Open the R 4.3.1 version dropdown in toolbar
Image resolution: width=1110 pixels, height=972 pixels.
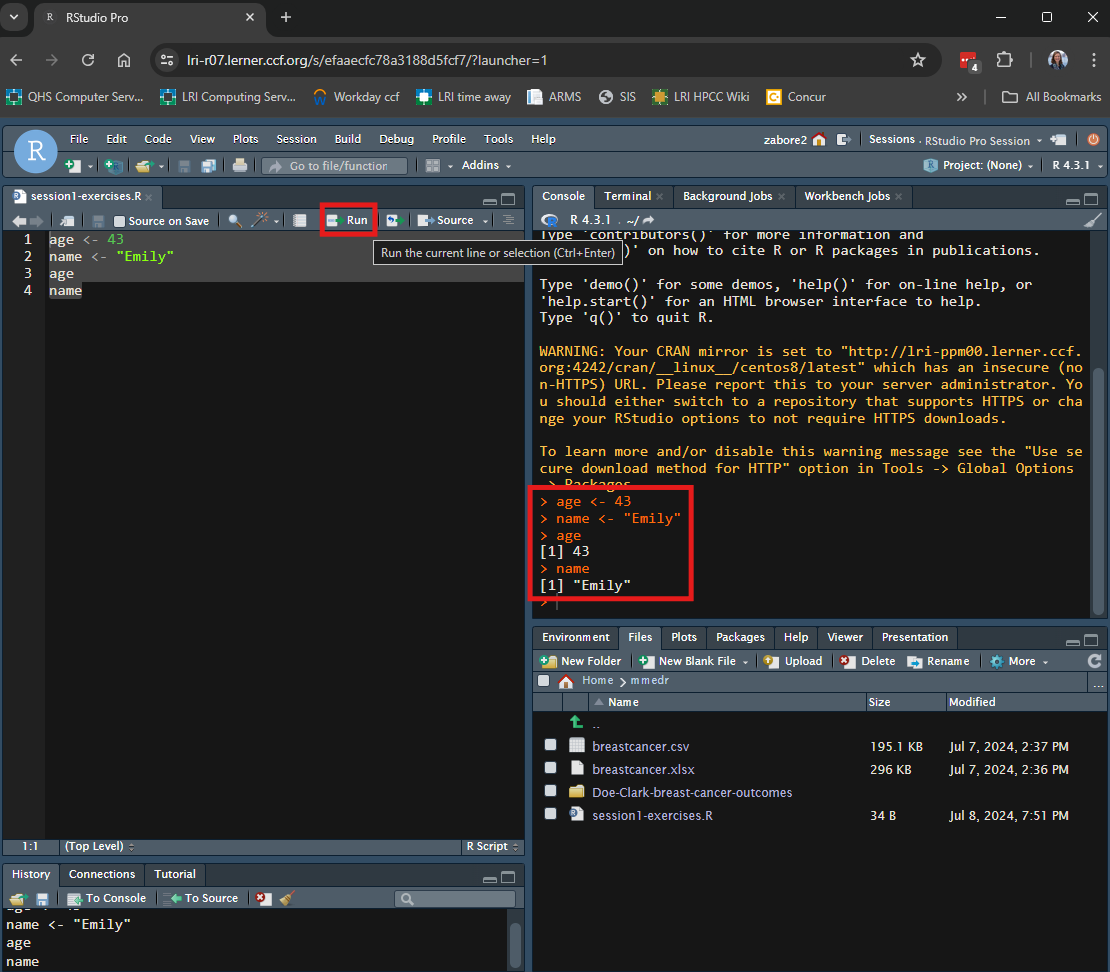pyautogui.click(x=1077, y=166)
